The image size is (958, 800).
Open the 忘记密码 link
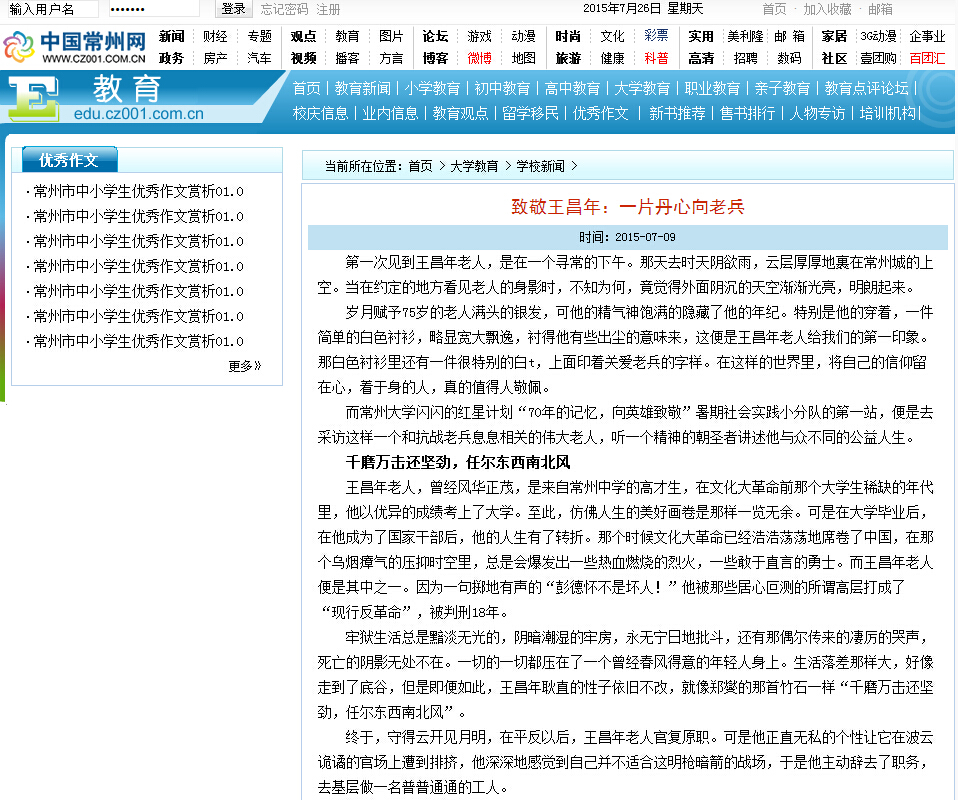pyautogui.click(x=284, y=9)
